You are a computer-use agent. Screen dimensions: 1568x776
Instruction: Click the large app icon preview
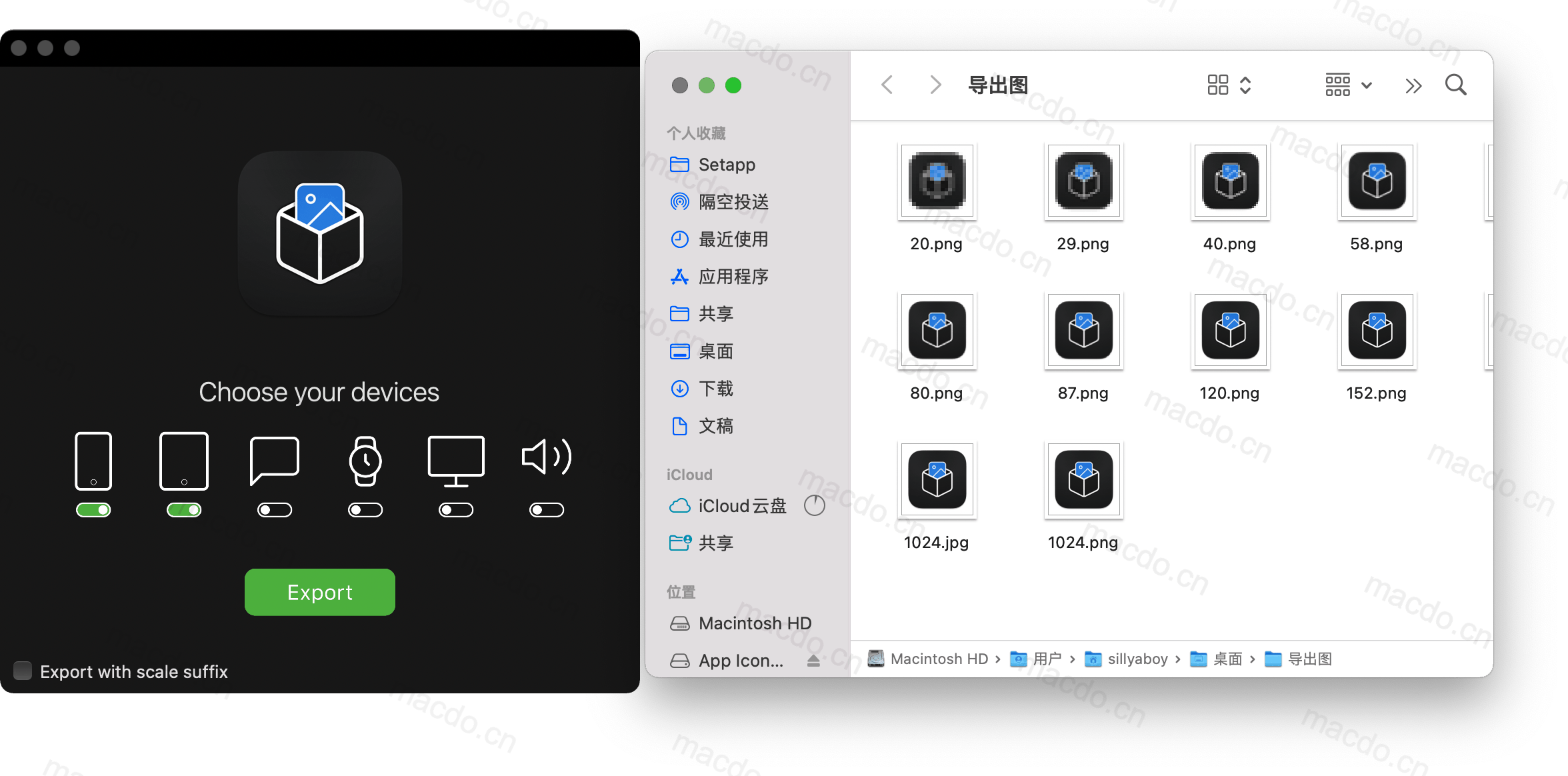tap(320, 233)
